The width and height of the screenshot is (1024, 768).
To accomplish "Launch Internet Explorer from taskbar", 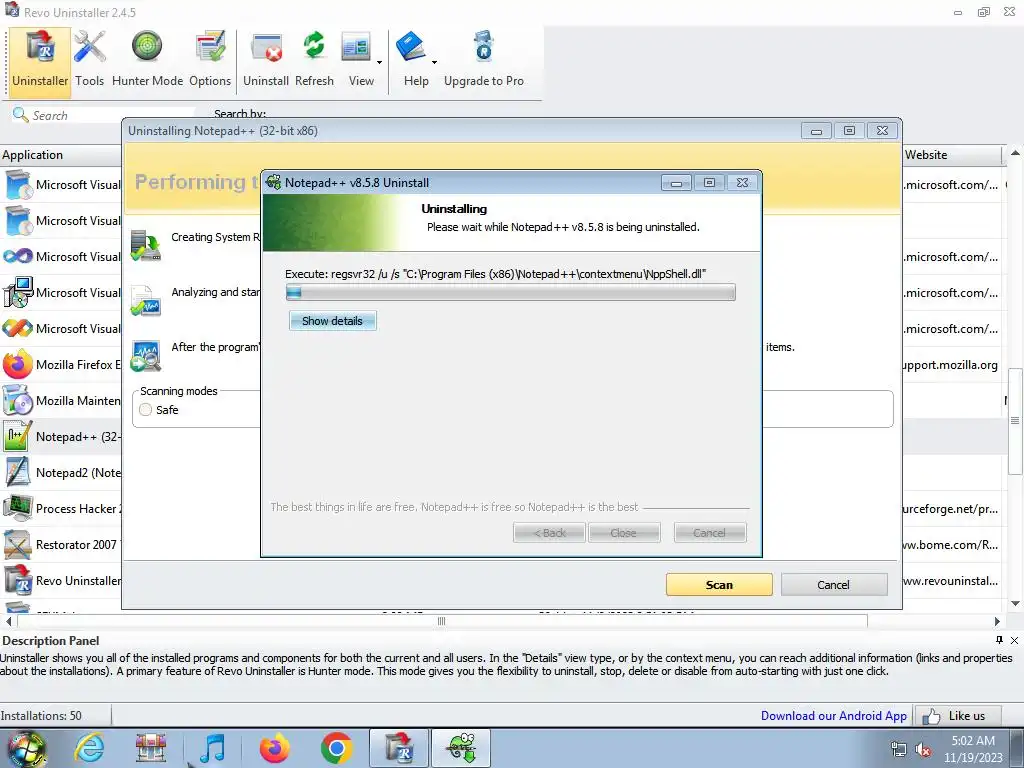I will point(88,748).
